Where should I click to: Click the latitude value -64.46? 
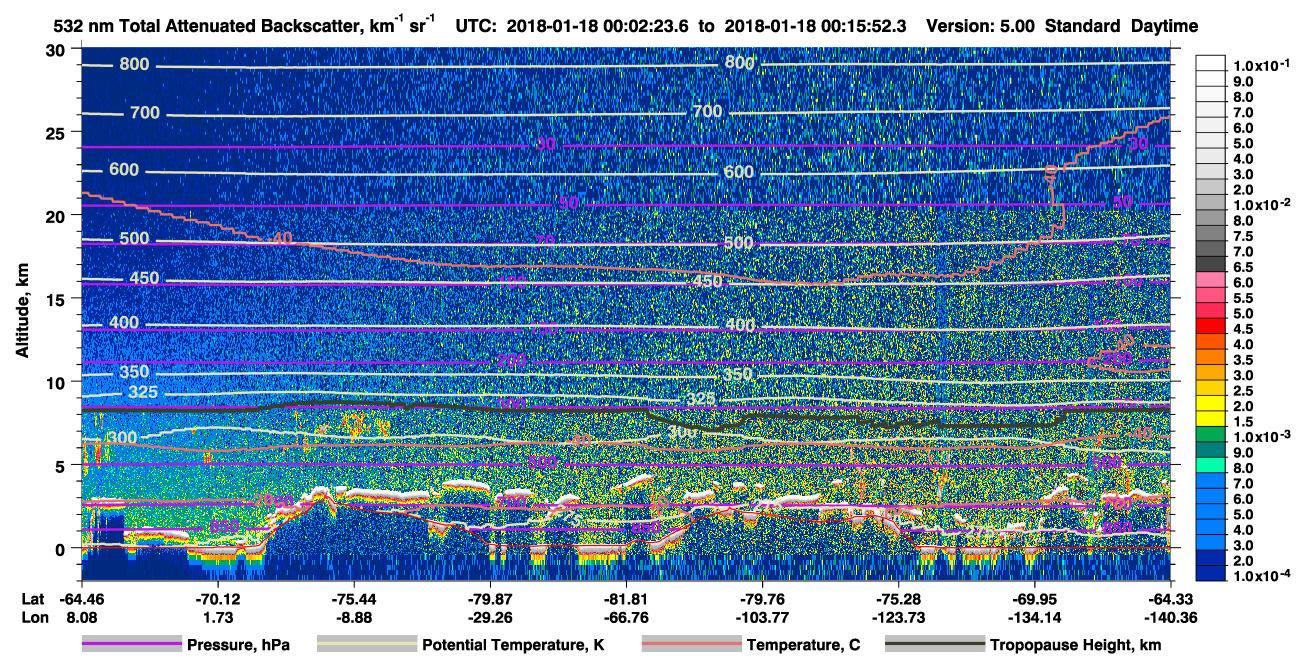click(81, 599)
